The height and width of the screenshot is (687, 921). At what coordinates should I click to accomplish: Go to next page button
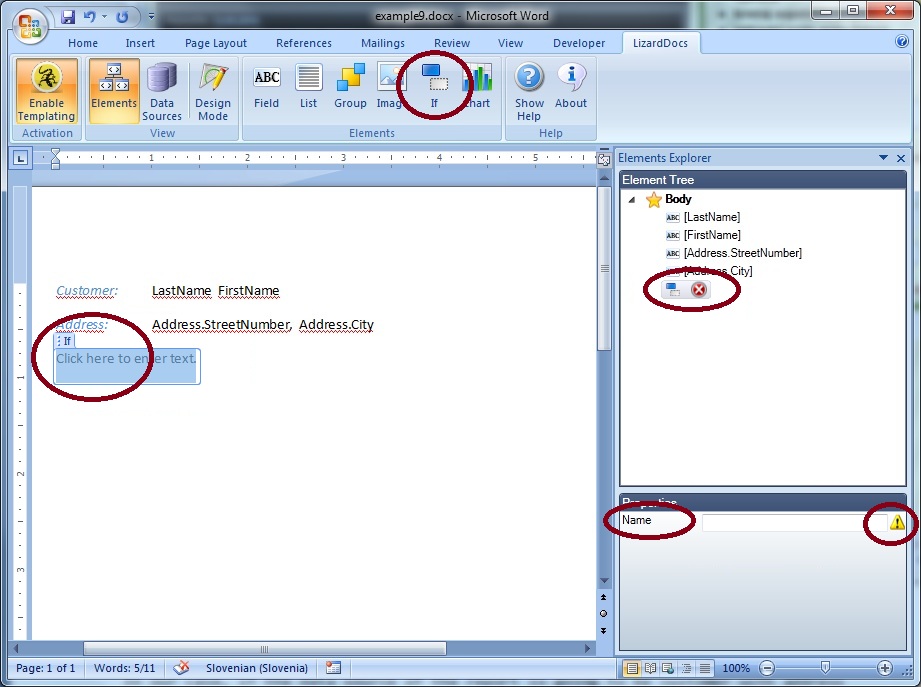pyautogui.click(x=603, y=631)
